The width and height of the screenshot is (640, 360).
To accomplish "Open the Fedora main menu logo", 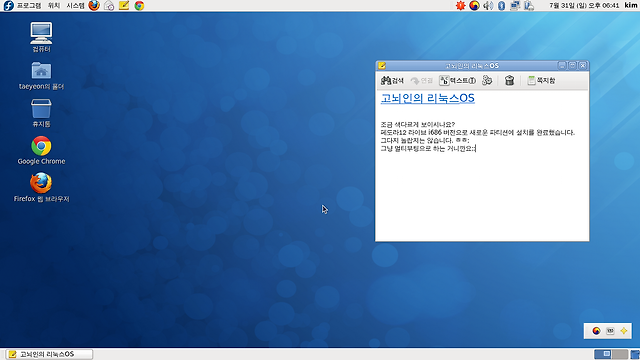I will 8,6.
